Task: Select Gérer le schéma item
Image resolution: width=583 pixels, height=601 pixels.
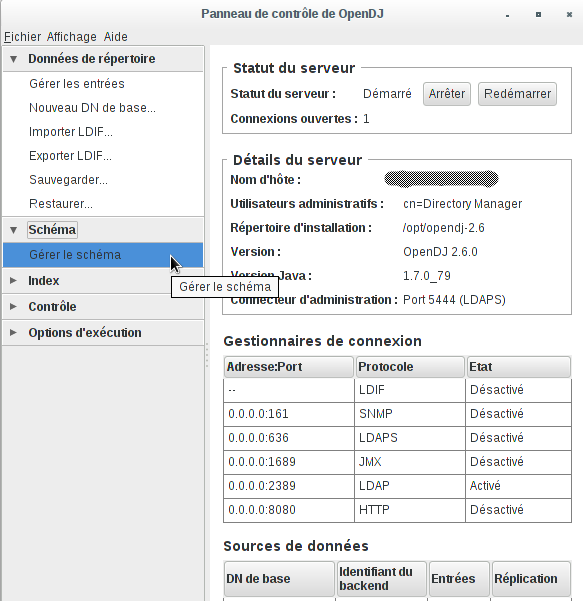Action: coord(103,255)
